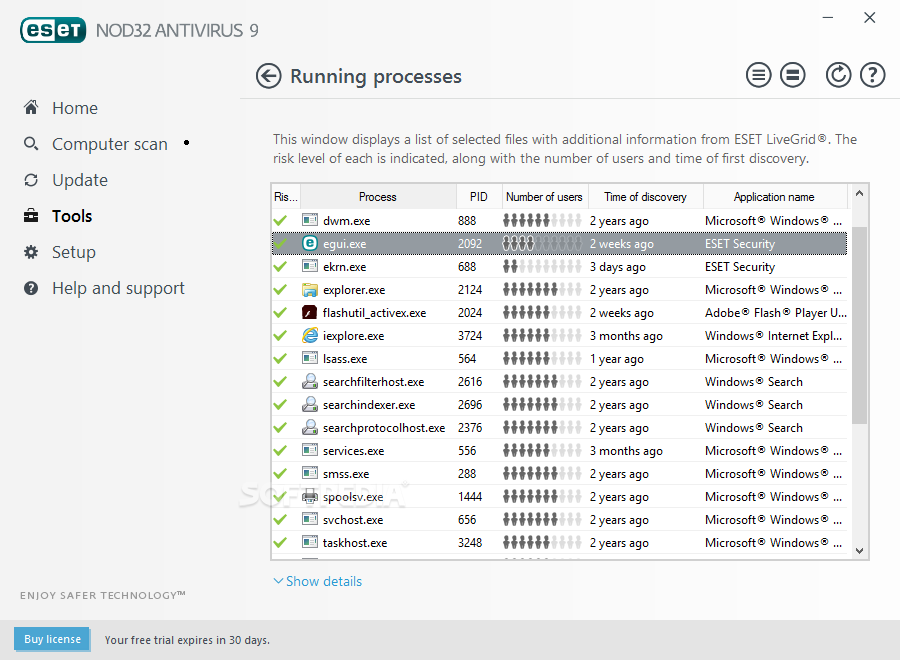Screen dimensions: 900x660
Task: Click the Help and support question icon
Action: click(x=31, y=288)
